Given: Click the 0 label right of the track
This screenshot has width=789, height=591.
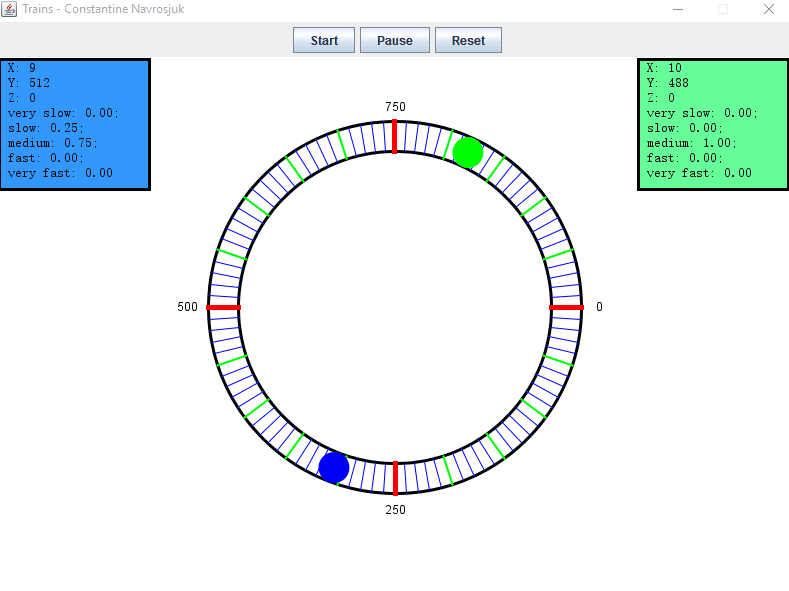Looking at the screenshot, I should point(599,307).
